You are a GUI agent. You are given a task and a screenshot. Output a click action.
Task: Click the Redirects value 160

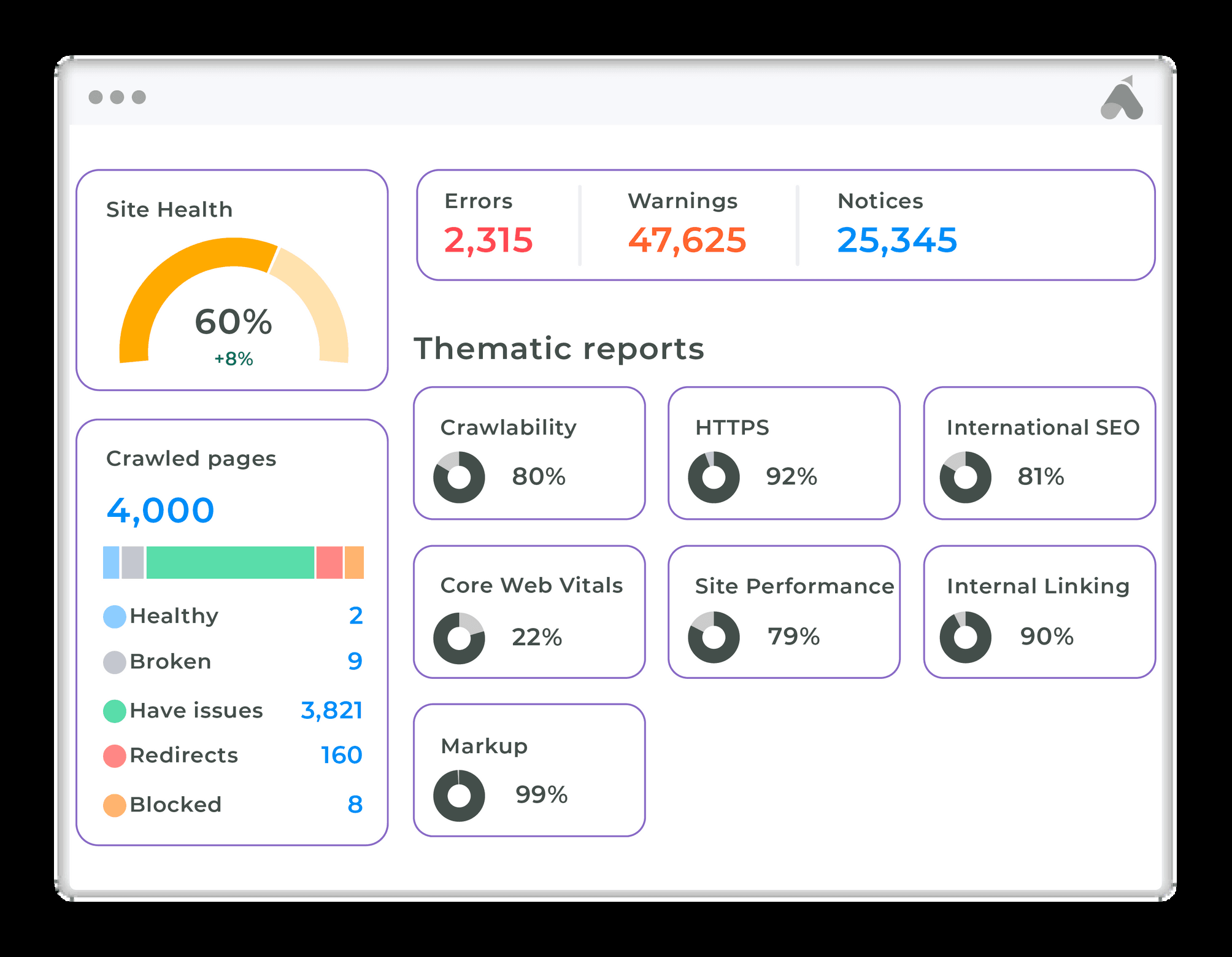pyautogui.click(x=341, y=755)
